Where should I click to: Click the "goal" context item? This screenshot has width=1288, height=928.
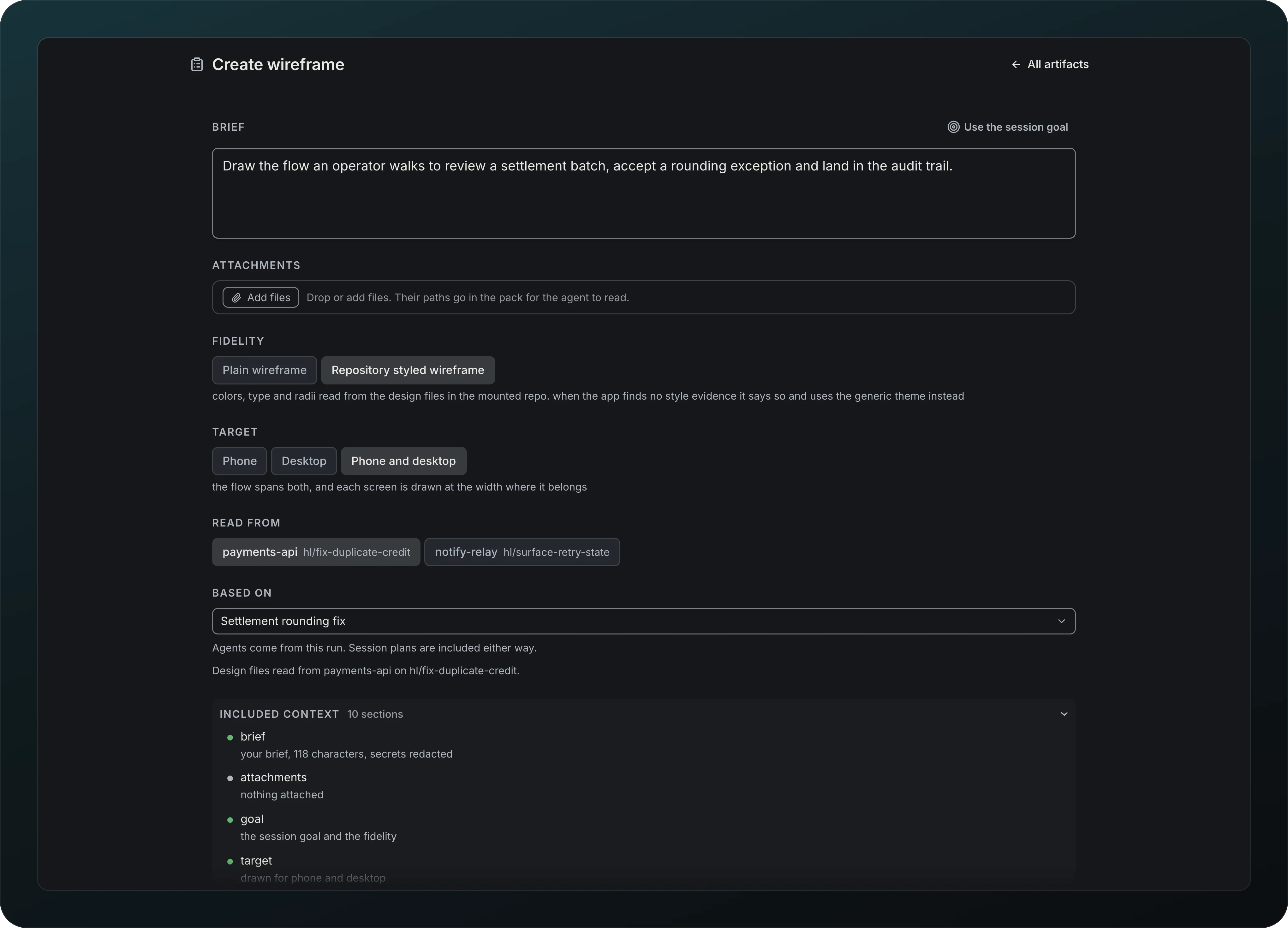(252, 819)
